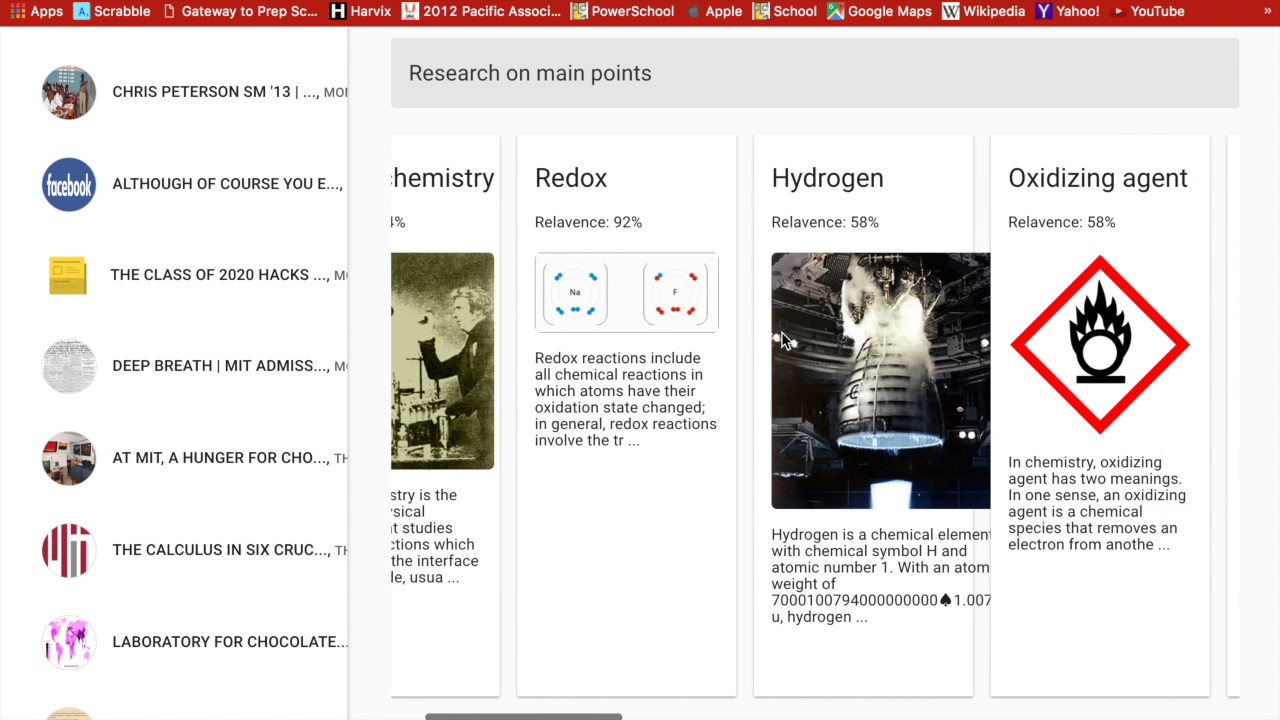Open Gateway to Prep Sc... bookmark
The height and width of the screenshot is (720, 1280).
pos(240,11)
